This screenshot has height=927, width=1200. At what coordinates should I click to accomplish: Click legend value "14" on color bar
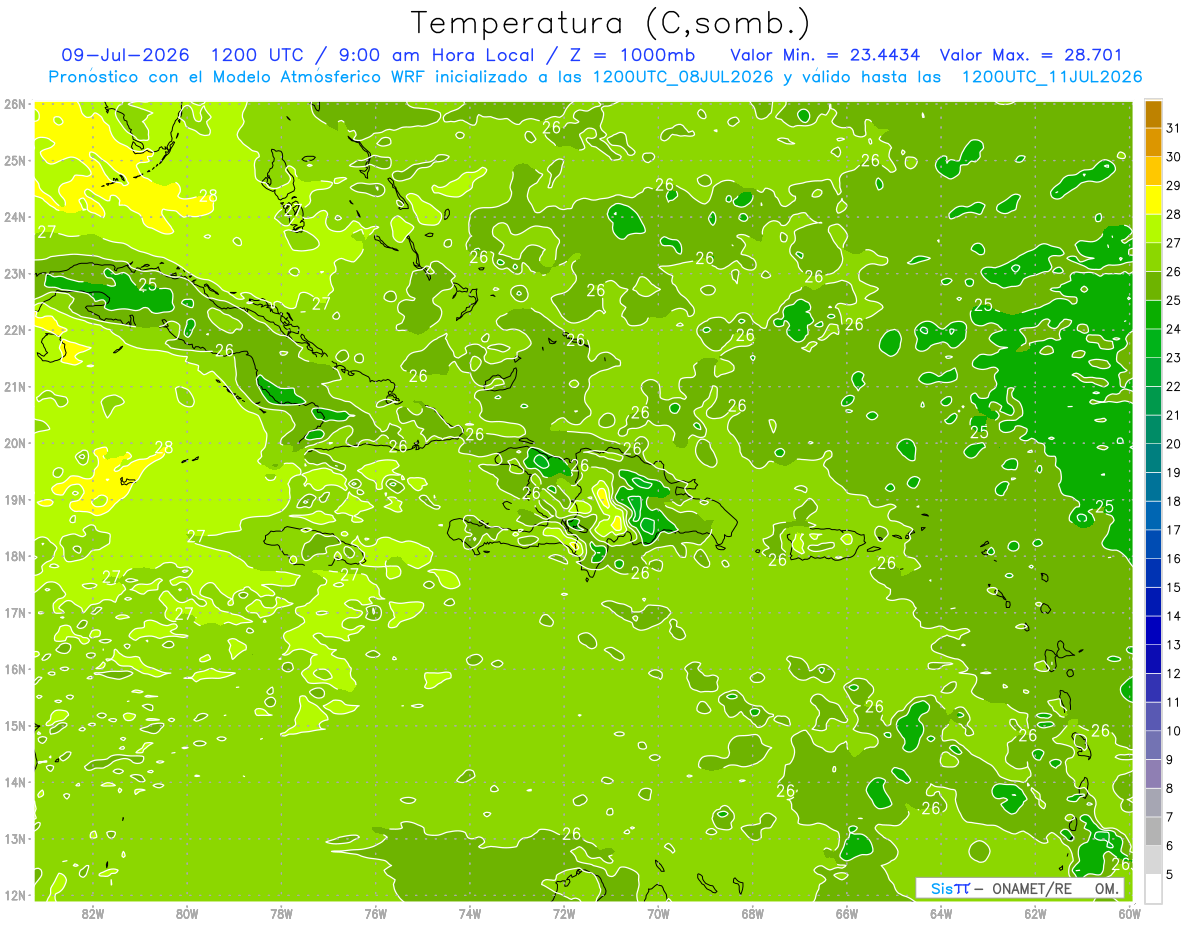[1173, 616]
